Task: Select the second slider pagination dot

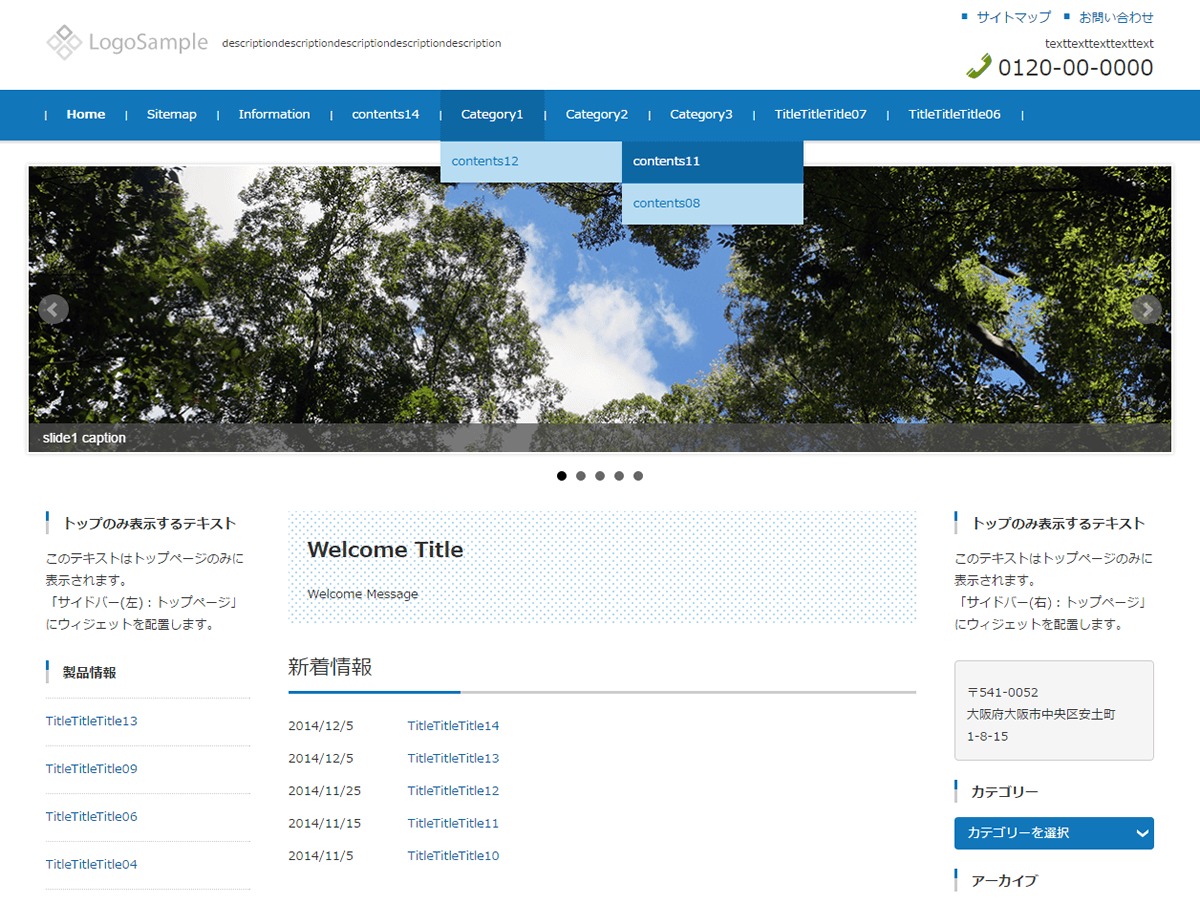Action: [x=581, y=476]
